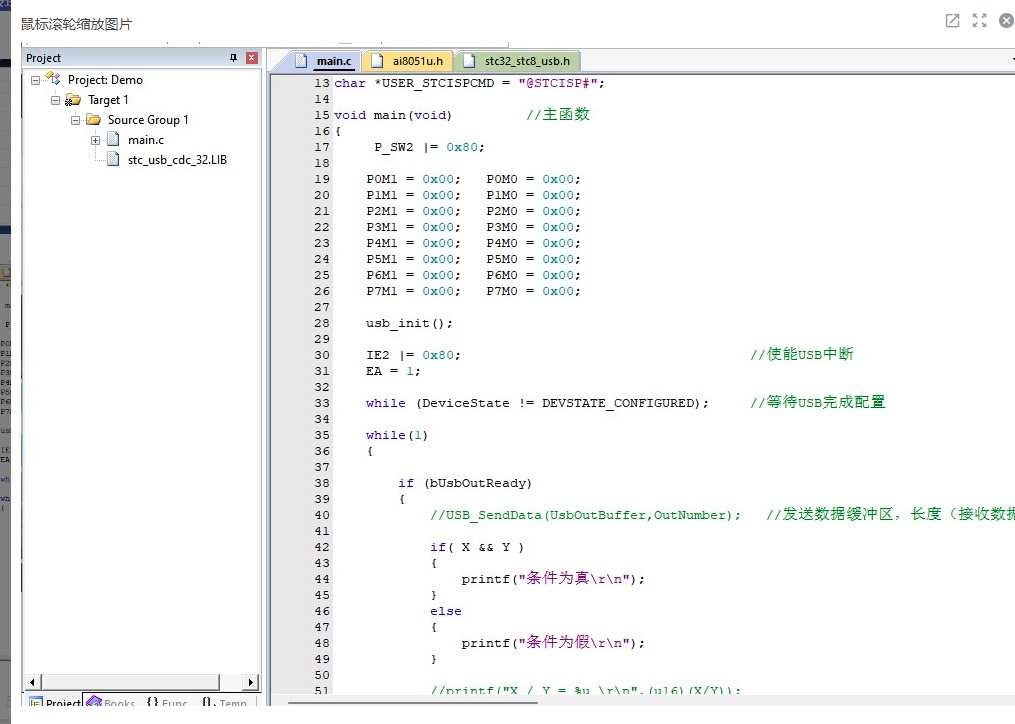This screenshot has width=1015, height=724.
Task: Collapse the Project: Demo tree node
Action: click(36, 80)
